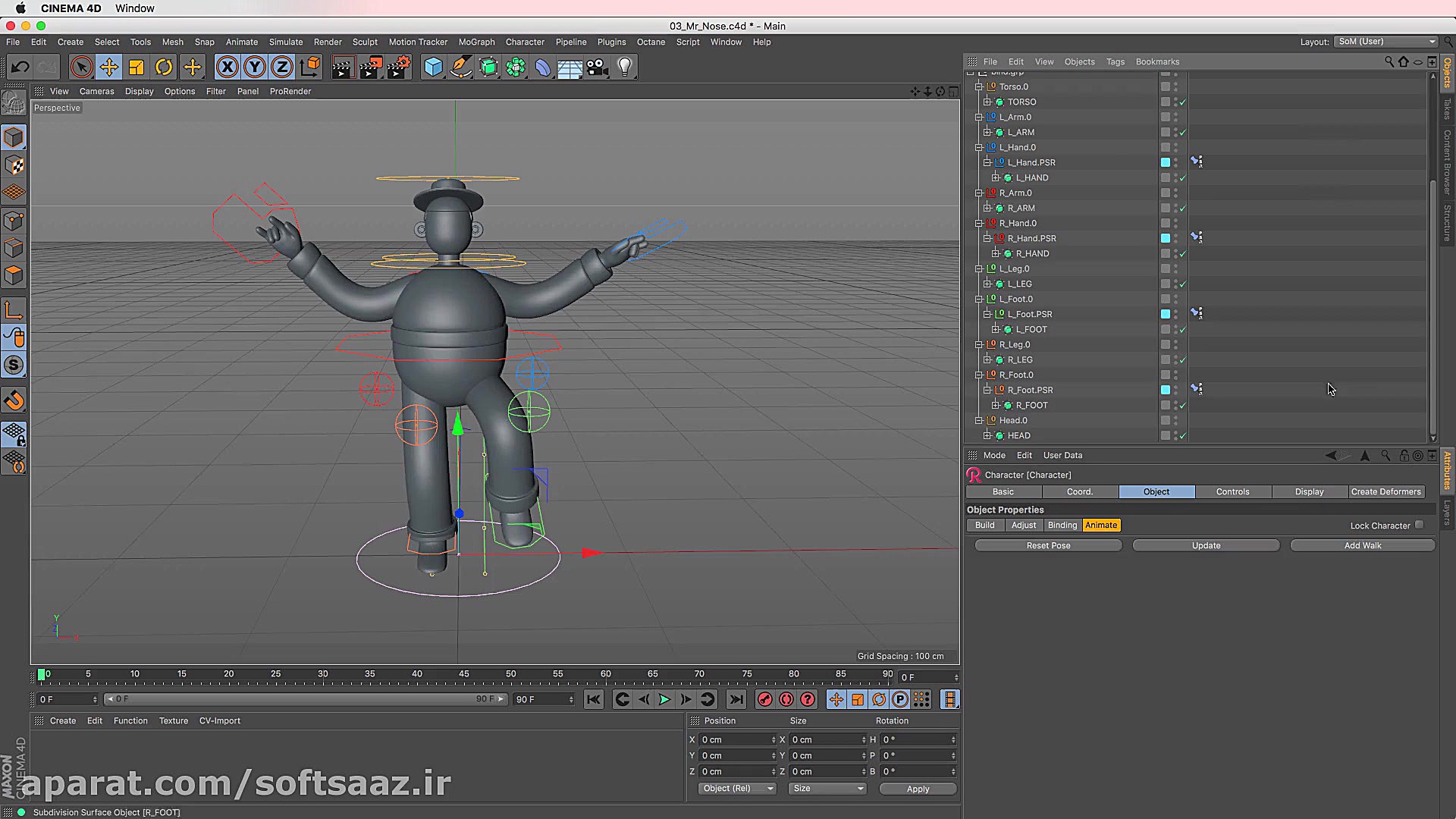Image resolution: width=1456 pixels, height=819 pixels.
Task: Open the Object (Rel) dropdown
Action: [736, 789]
